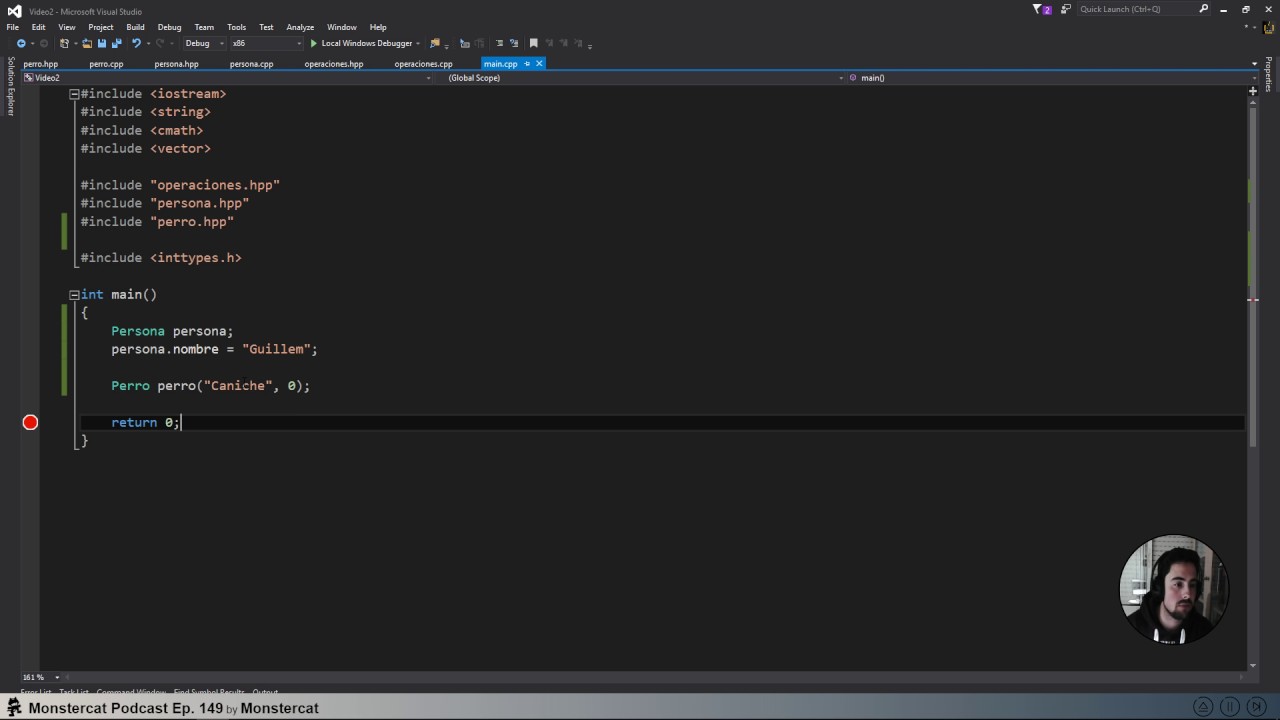Open the Team menu
Image resolution: width=1280 pixels, height=720 pixels.
point(204,27)
